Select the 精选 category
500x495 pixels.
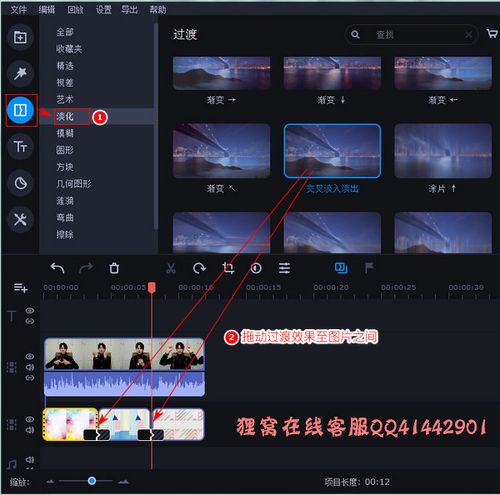tap(65, 66)
